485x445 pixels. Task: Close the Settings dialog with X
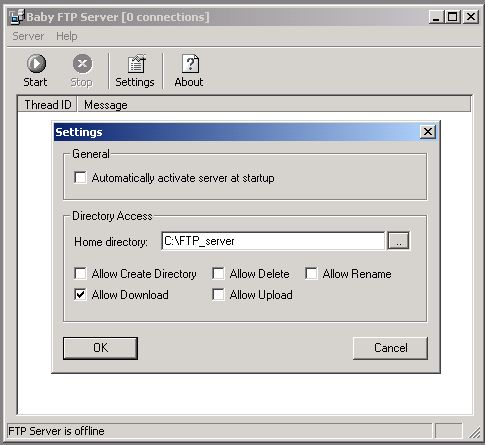(x=428, y=132)
